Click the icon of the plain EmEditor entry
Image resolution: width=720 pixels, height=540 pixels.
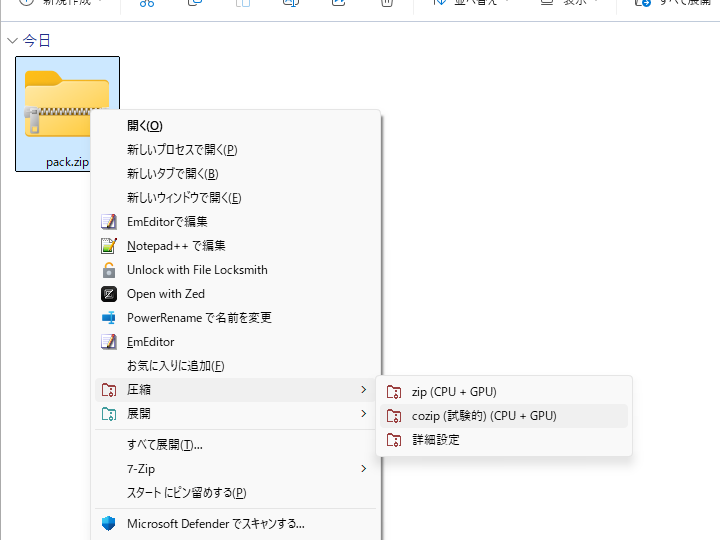coord(109,342)
